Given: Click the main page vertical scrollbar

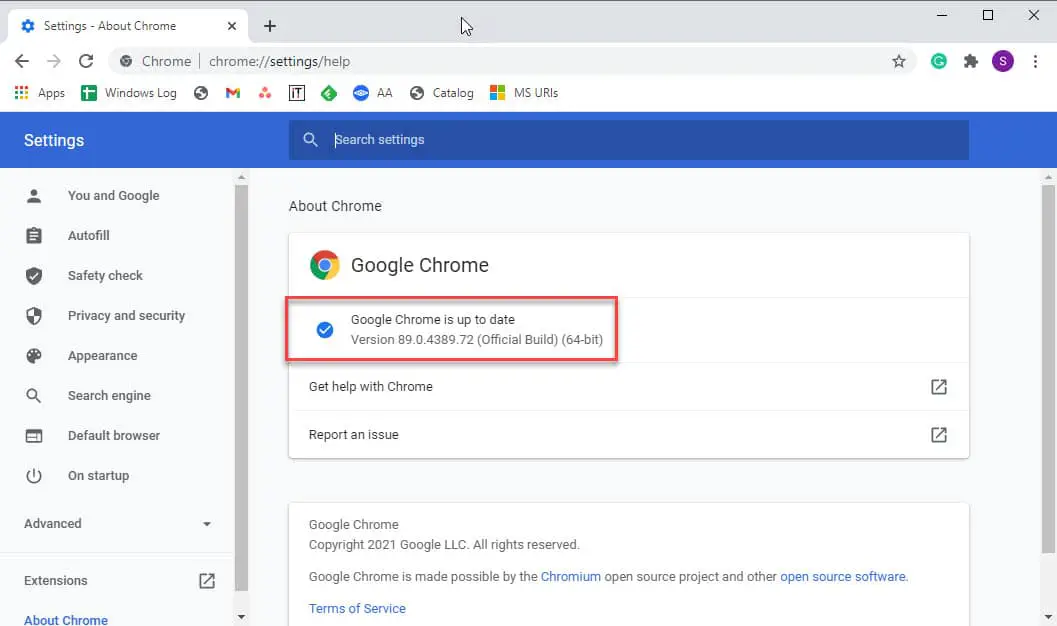Looking at the screenshot, I should coord(1048,367).
